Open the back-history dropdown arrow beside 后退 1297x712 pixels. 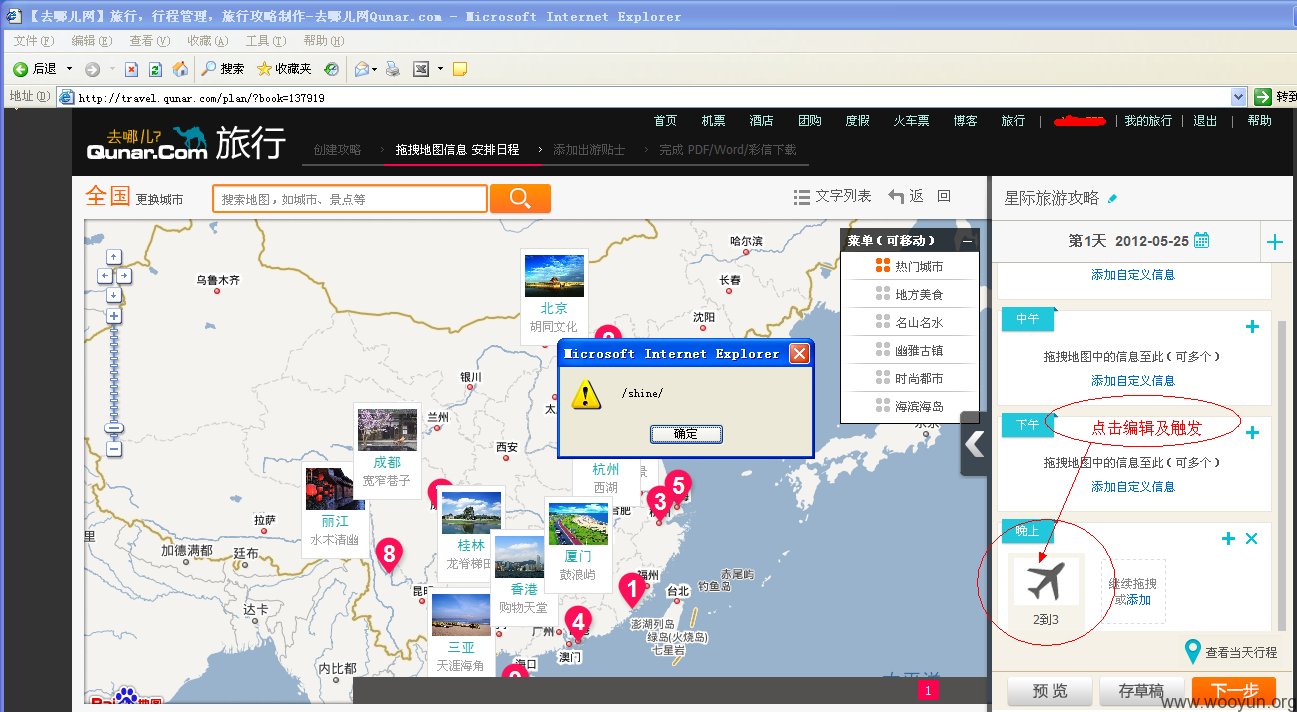click(x=69, y=69)
